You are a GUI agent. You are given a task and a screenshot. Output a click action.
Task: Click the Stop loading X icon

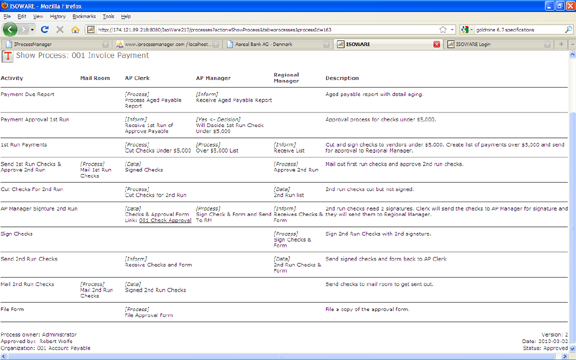coord(60,29)
